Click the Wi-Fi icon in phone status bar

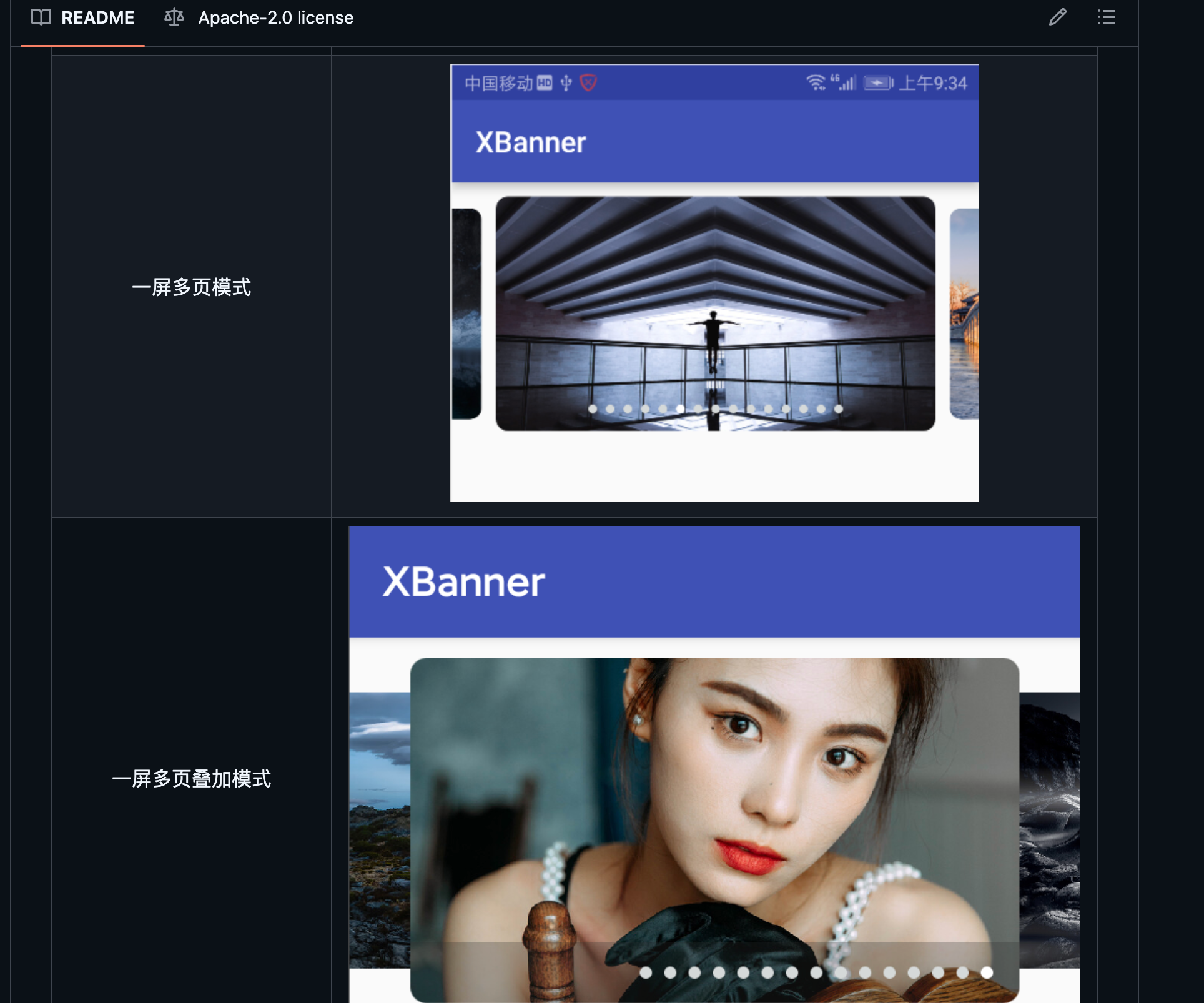(816, 82)
